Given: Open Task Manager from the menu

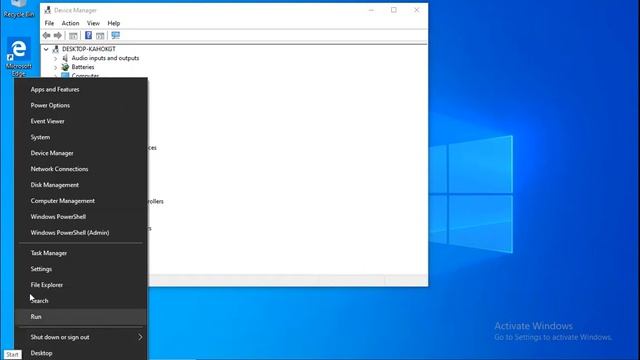Looking at the screenshot, I should [x=81, y=253].
